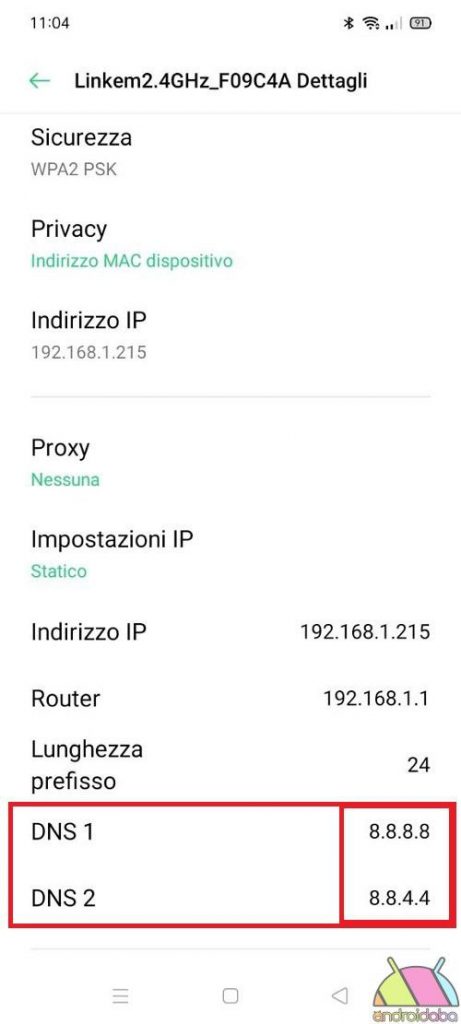Tap the Sicurezza WPA2 PSK entry
Screen dimensions: 461x1024
click(230, 152)
